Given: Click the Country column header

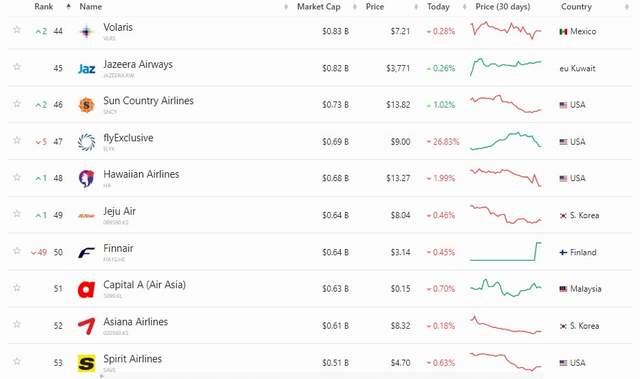Looking at the screenshot, I should click(x=576, y=7).
